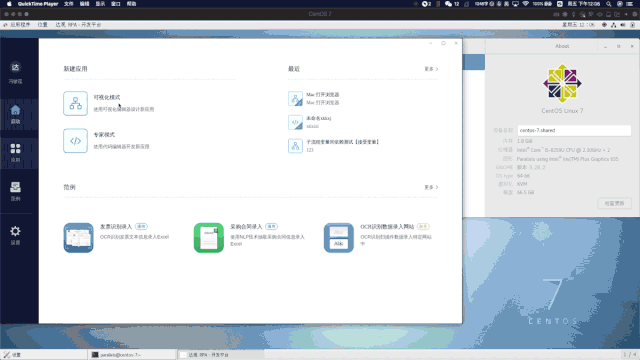The width and height of the screenshot is (640, 360).
Task: Click the device name field centos-7.shared
Action: [574, 130]
